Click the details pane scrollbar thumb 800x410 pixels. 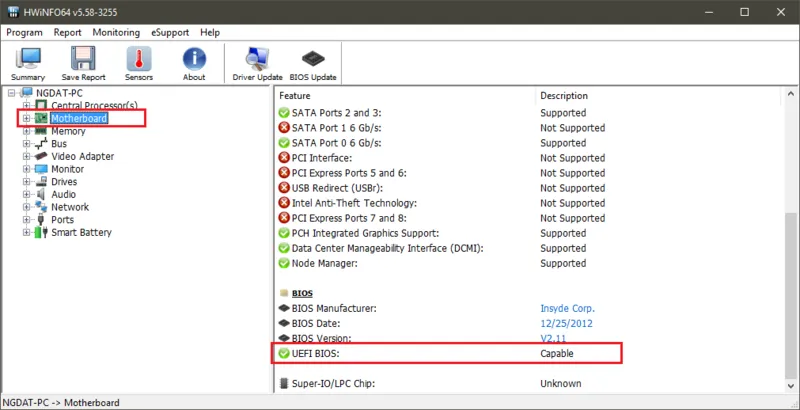tap(790, 295)
